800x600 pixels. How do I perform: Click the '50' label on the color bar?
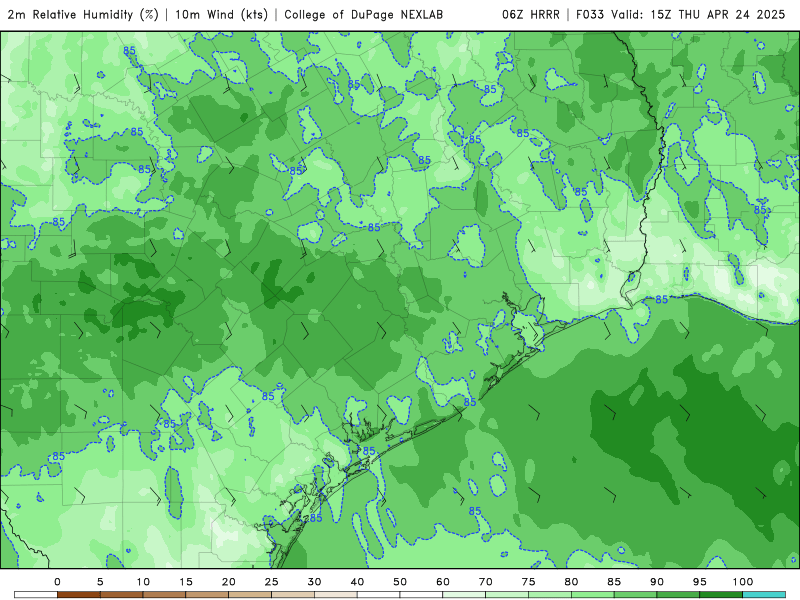click(x=400, y=582)
